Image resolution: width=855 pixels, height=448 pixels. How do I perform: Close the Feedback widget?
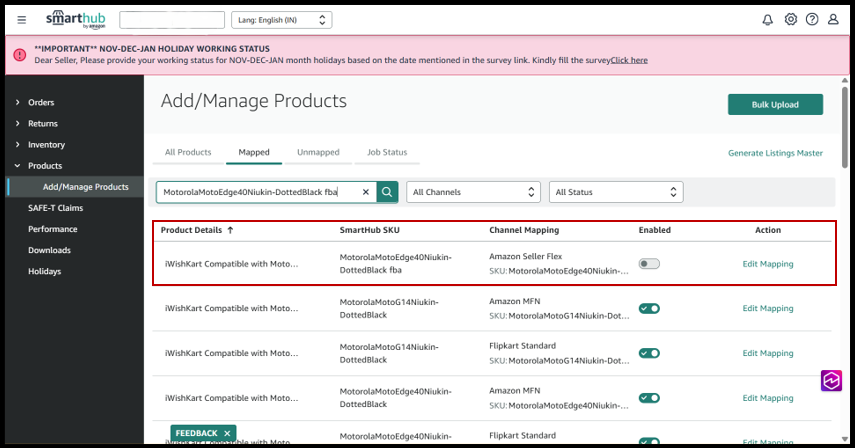227,433
